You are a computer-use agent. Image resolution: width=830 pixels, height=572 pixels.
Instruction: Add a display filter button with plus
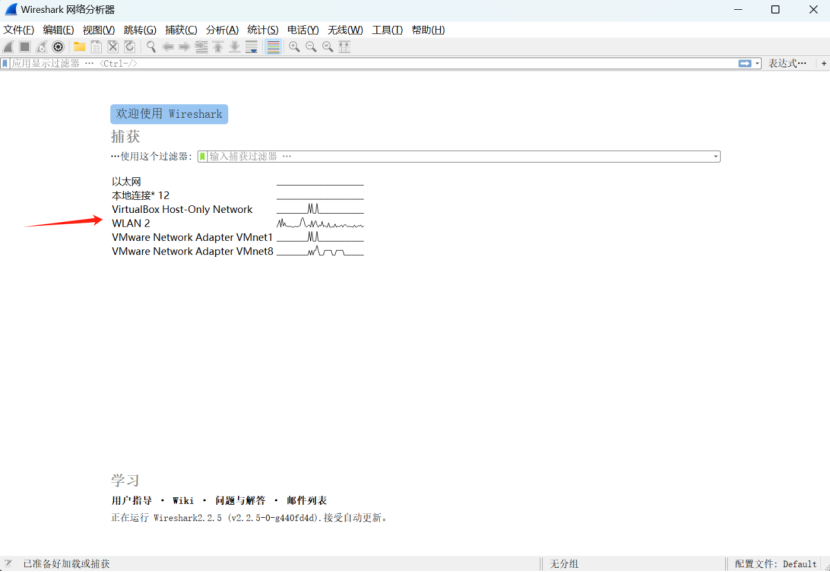[x=824, y=63]
